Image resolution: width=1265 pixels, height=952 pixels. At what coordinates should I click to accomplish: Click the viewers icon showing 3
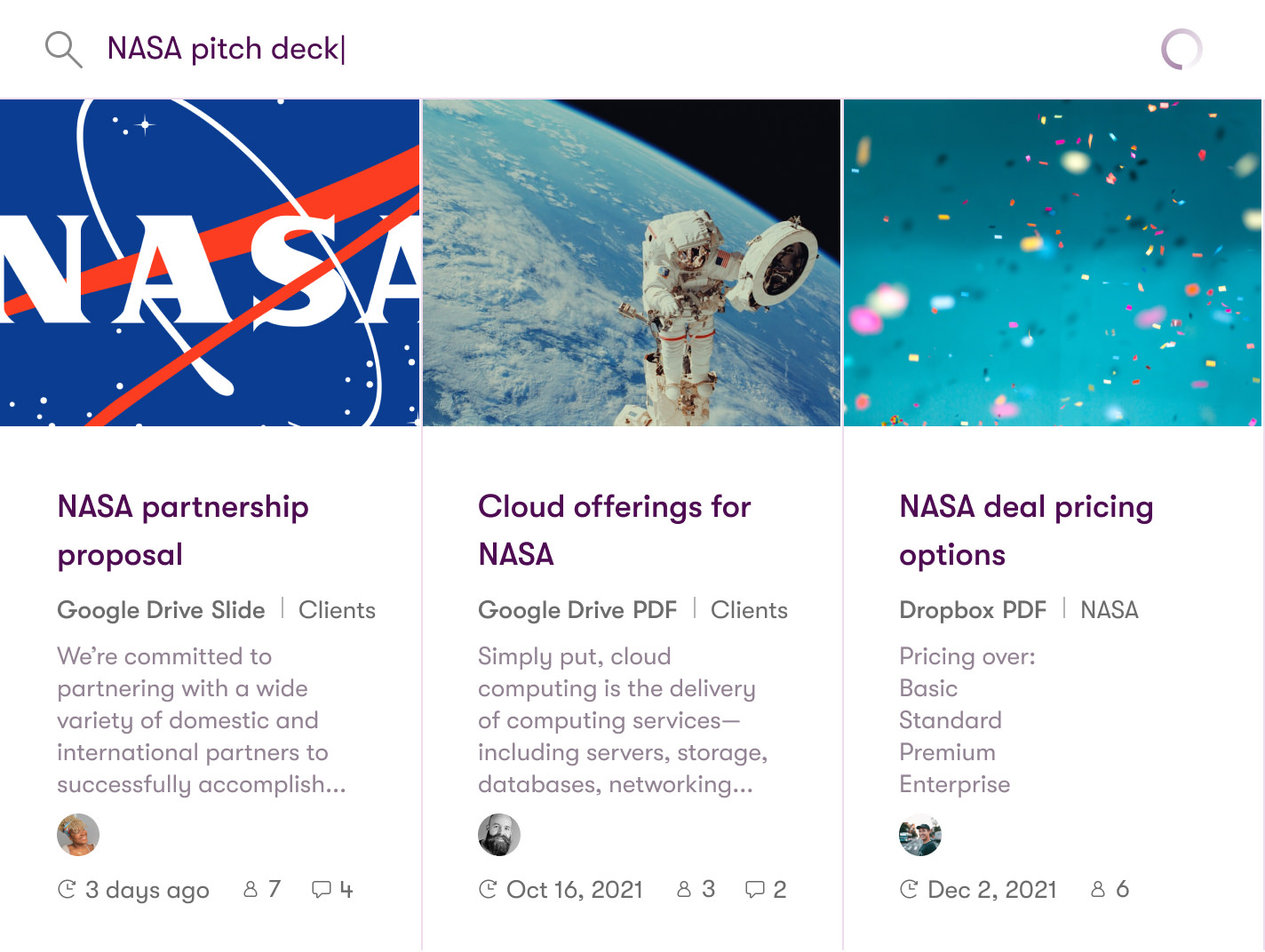[x=684, y=889]
